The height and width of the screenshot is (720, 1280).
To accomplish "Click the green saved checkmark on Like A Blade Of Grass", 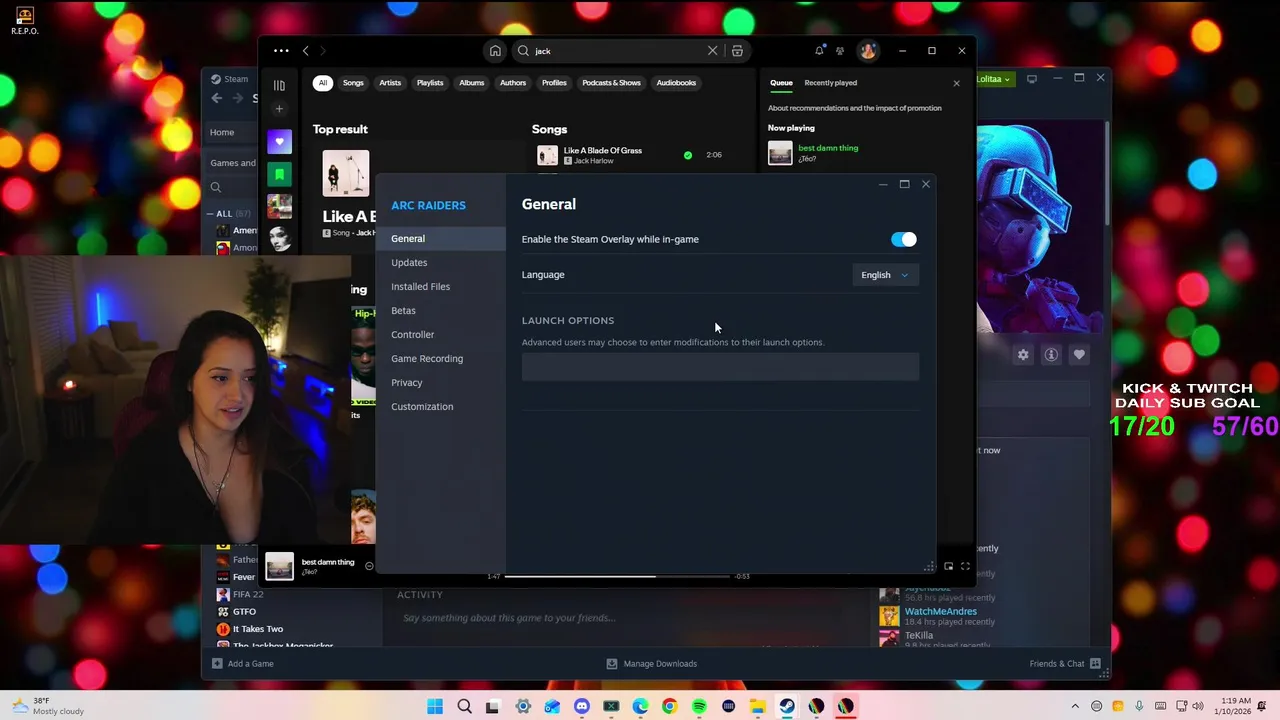I will pos(688,155).
